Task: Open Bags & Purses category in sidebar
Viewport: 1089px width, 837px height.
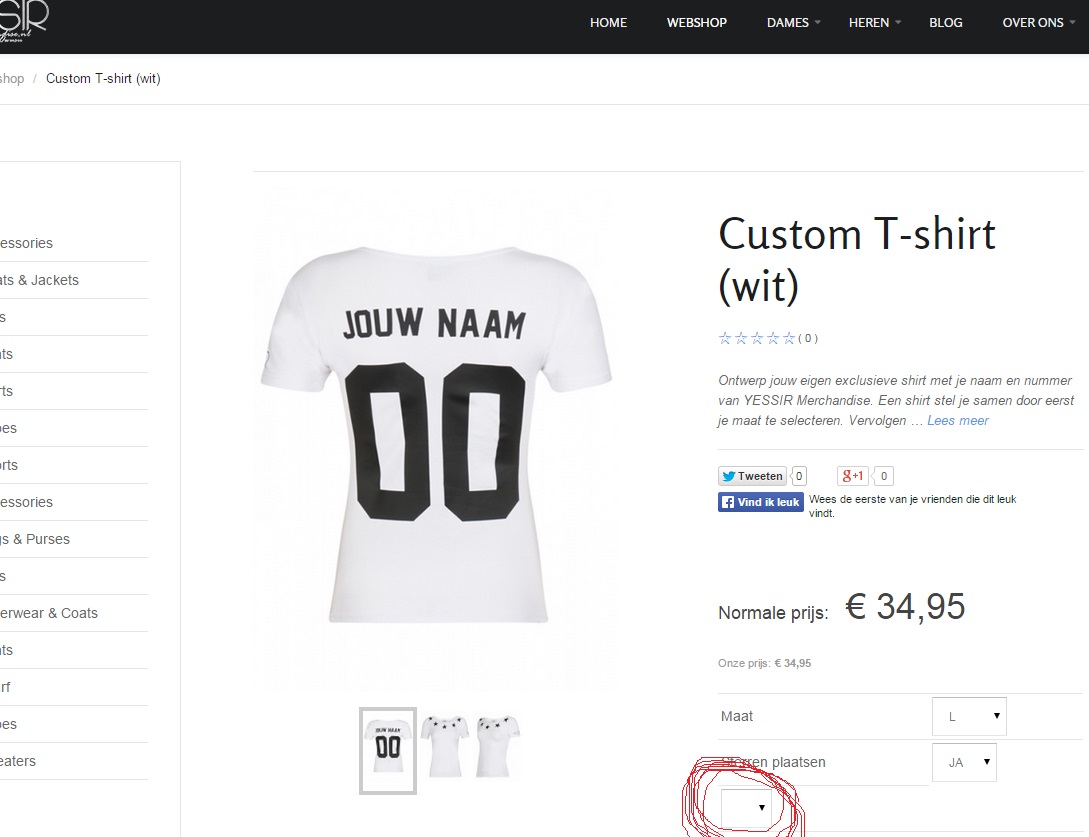Action: pyautogui.click(x=35, y=539)
